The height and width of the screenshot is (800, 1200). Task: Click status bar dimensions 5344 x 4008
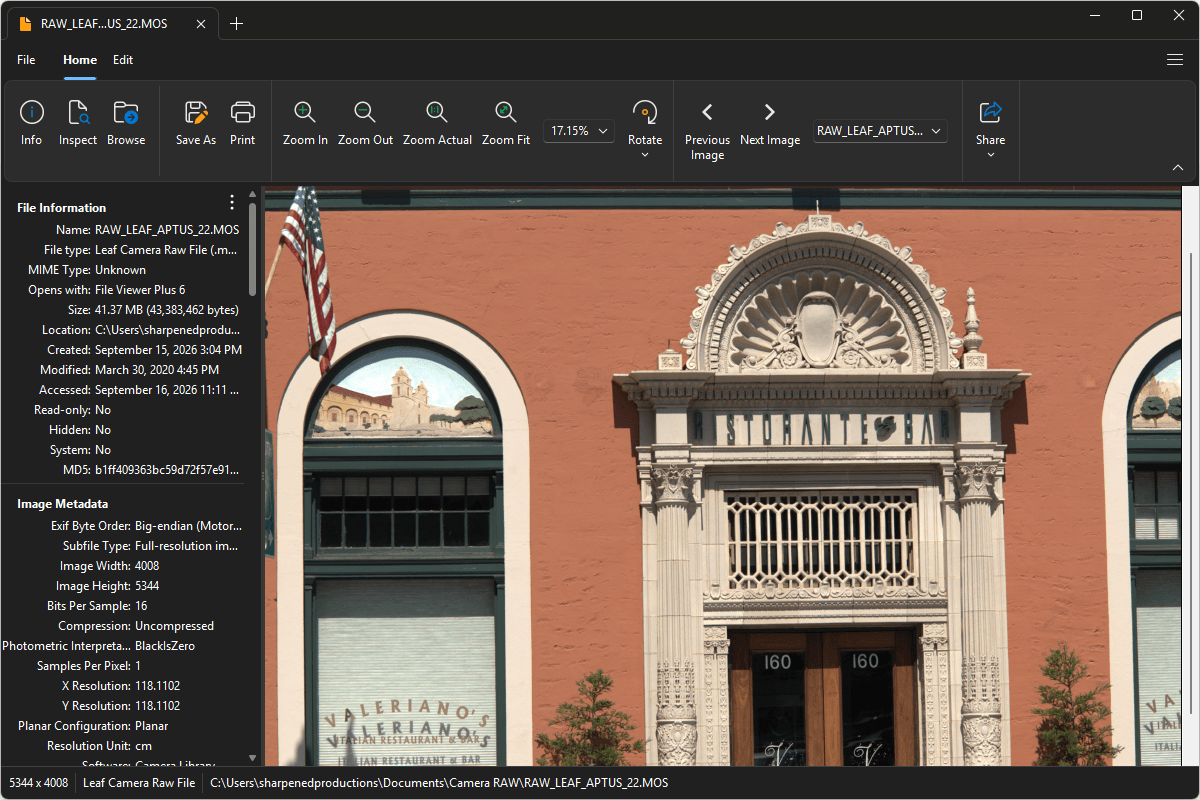39,783
